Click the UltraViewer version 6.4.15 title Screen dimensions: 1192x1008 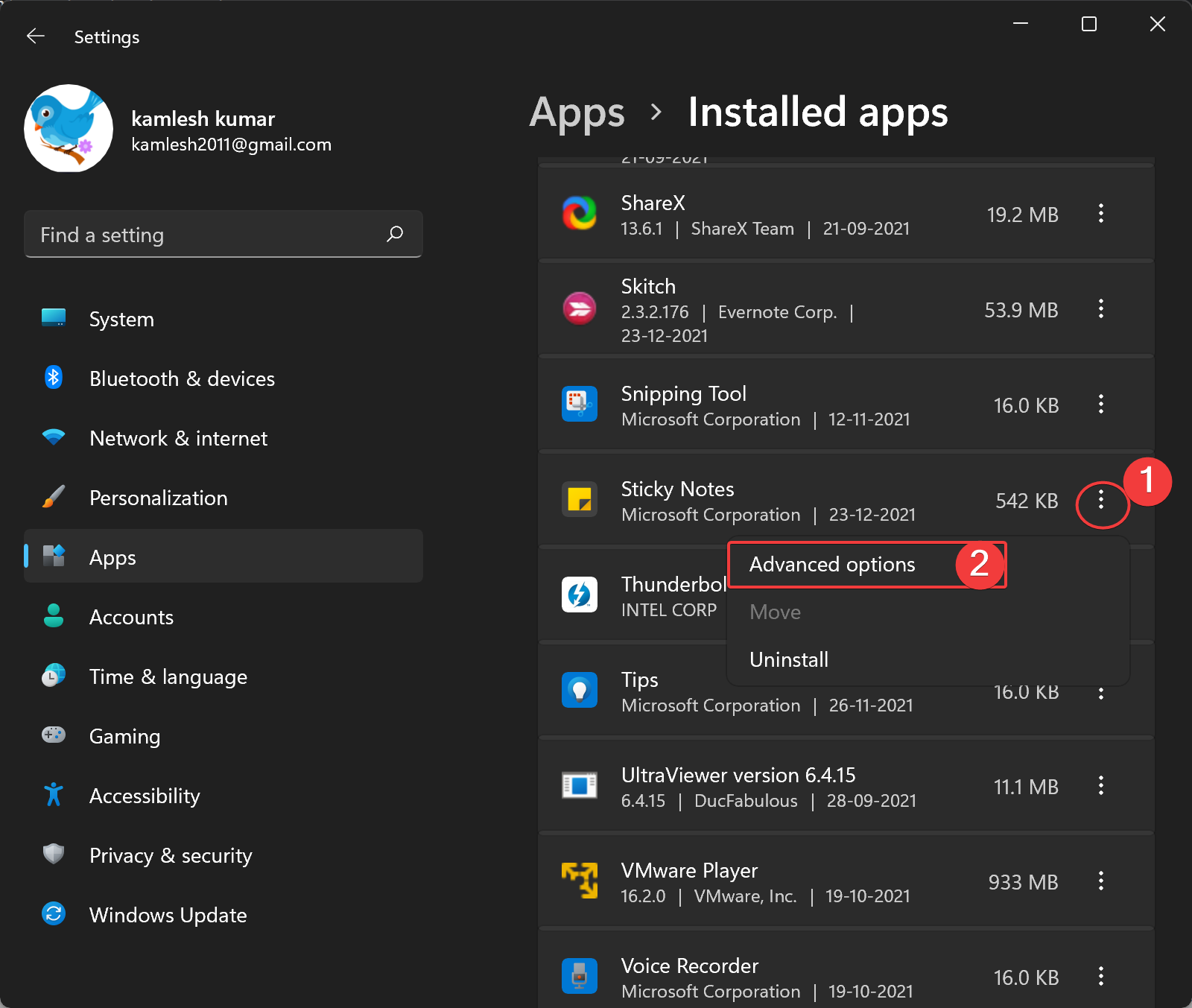click(738, 775)
